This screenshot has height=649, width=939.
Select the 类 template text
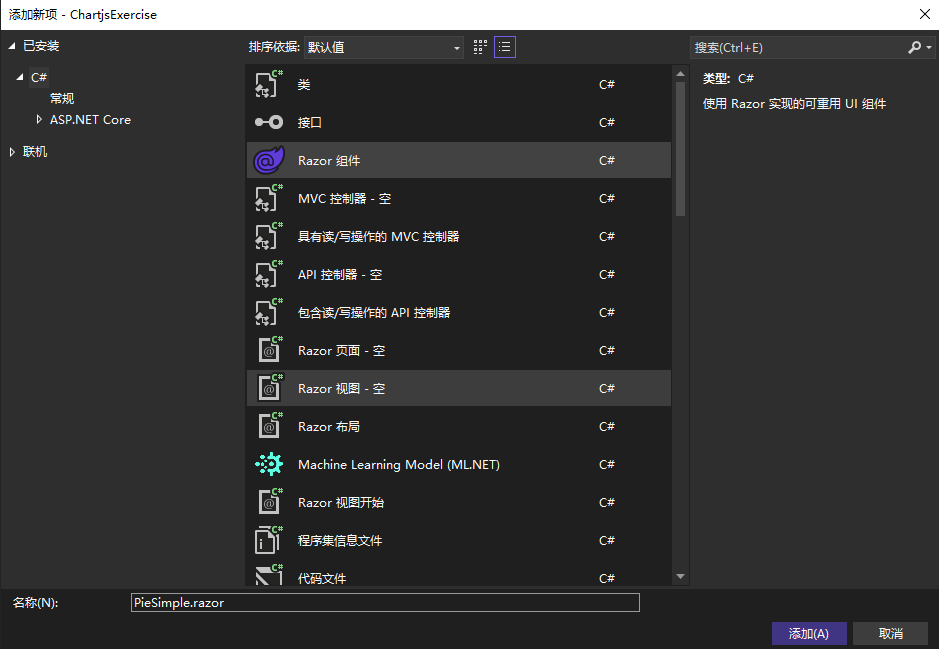(x=304, y=84)
